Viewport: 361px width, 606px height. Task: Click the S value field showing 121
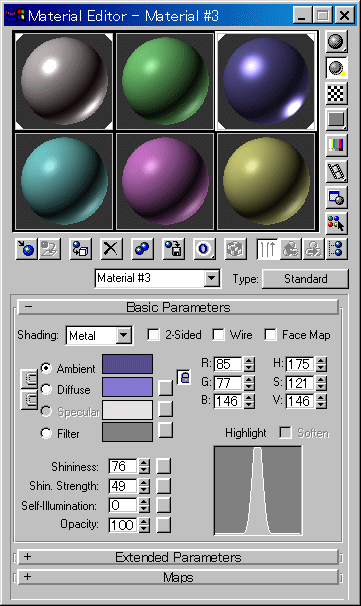(x=300, y=383)
